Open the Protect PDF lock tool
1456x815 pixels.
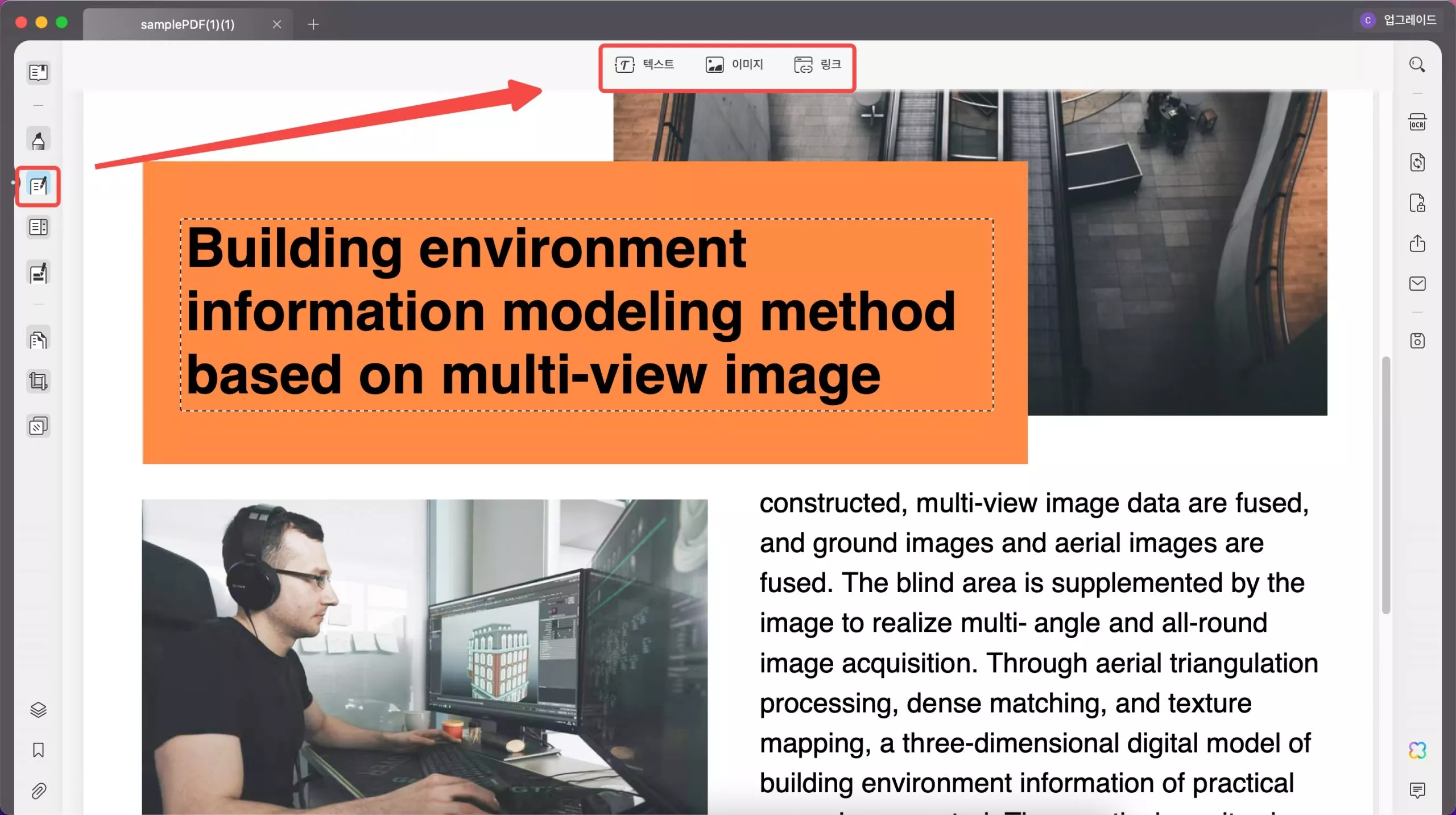click(1417, 203)
